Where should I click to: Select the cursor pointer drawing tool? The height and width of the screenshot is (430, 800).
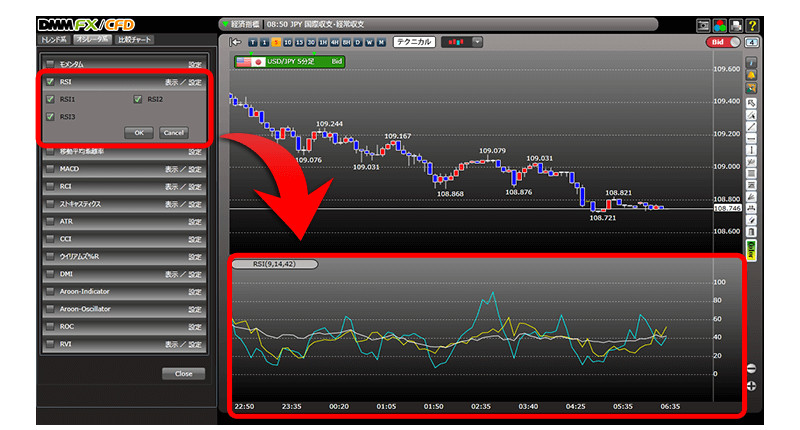tap(752, 103)
